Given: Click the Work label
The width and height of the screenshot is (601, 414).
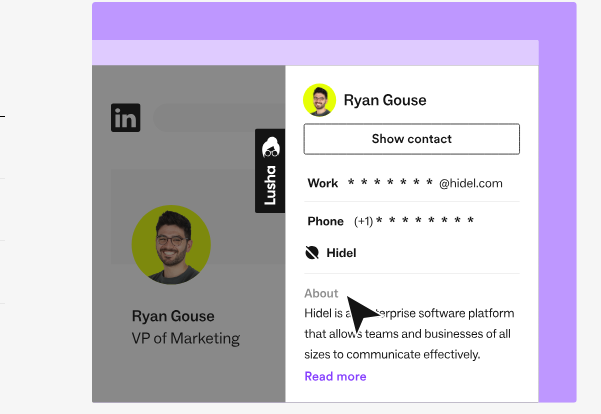Looking at the screenshot, I should [x=323, y=183].
